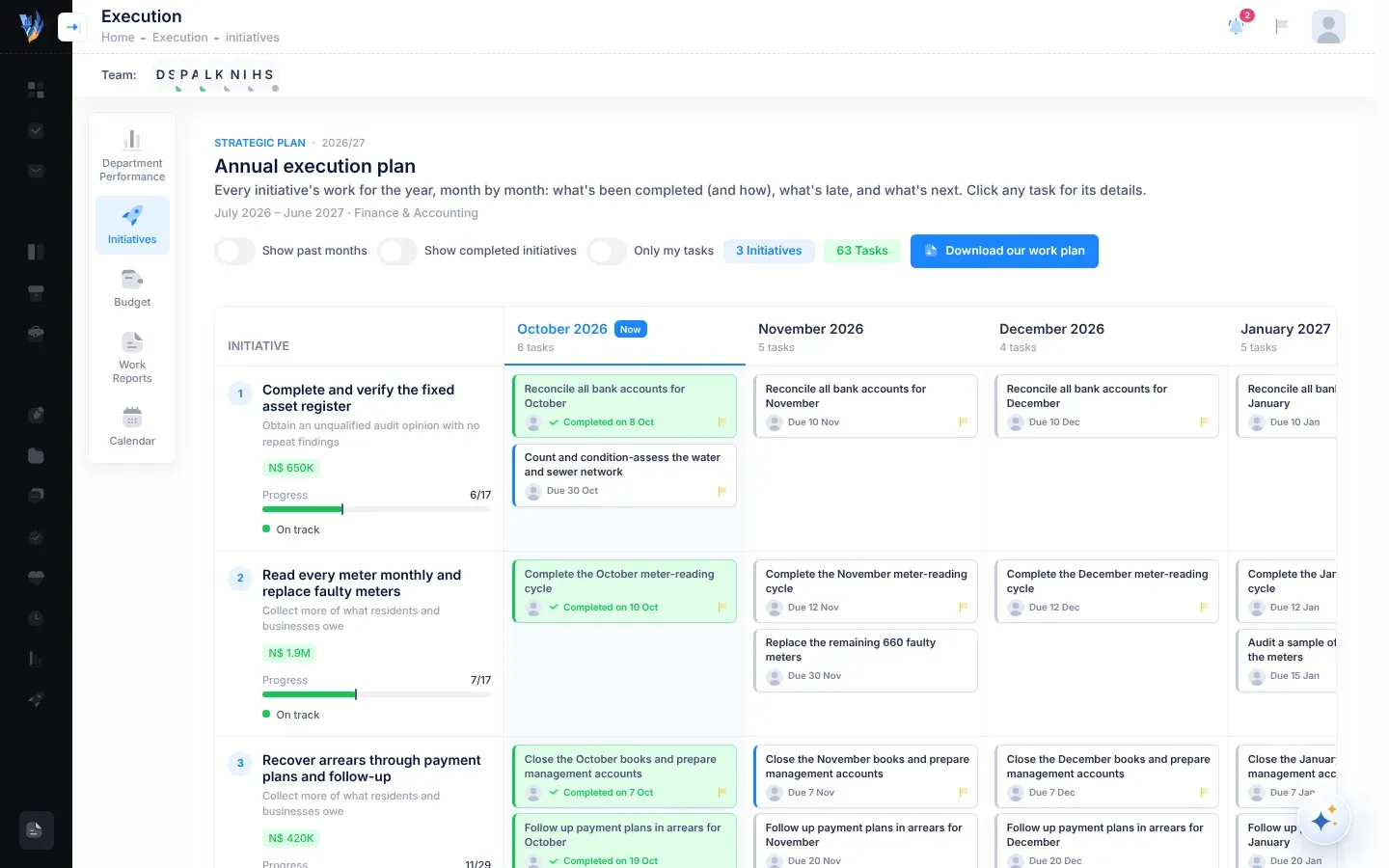Click the 63 Tasks badge

coord(862,251)
